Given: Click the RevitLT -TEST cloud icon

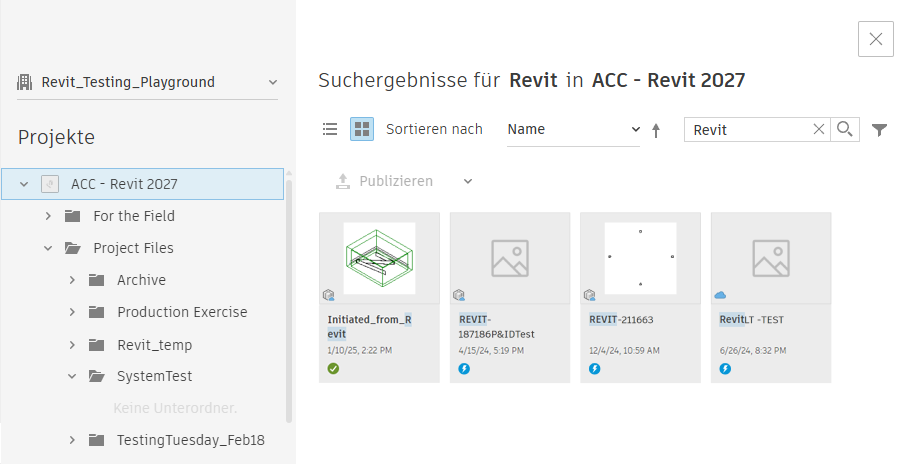Looking at the screenshot, I should click(x=720, y=295).
